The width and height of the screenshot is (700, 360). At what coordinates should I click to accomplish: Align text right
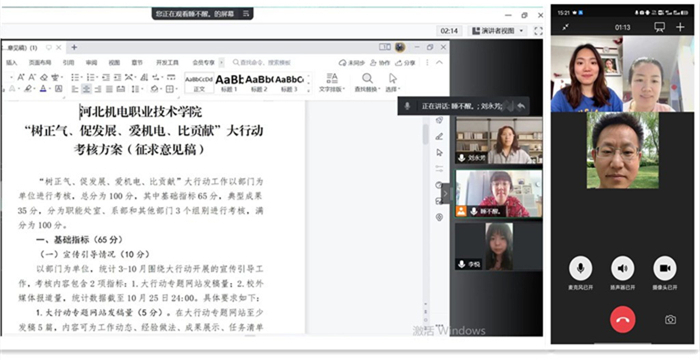pos(98,89)
